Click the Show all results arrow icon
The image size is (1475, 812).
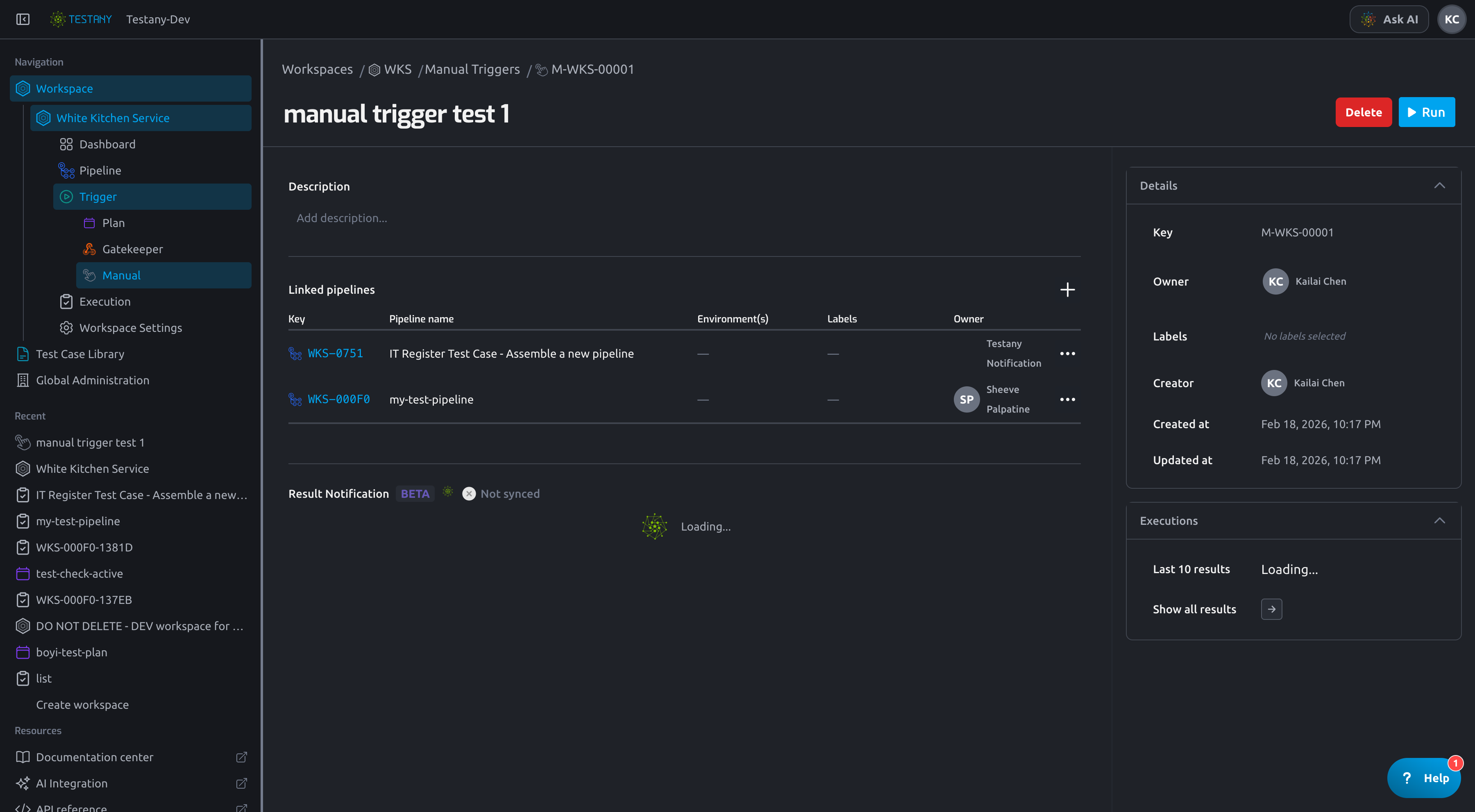pyautogui.click(x=1271, y=609)
